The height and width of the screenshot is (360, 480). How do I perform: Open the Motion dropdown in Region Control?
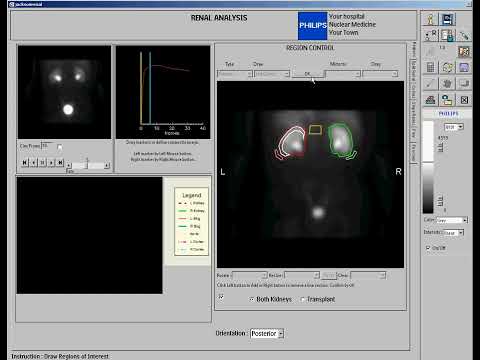(343, 74)
